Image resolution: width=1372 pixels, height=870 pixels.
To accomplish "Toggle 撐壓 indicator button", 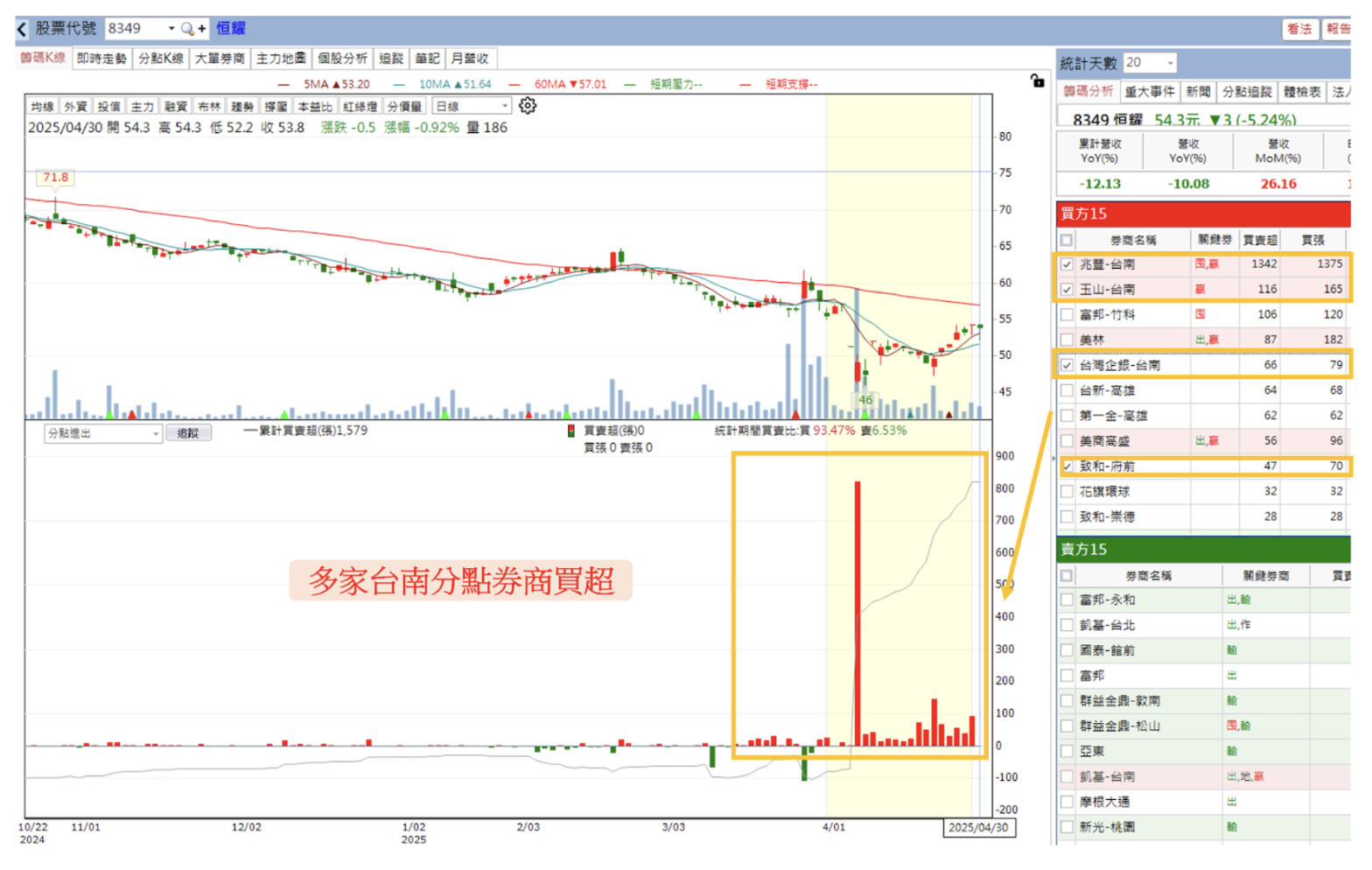I will 275,107.
